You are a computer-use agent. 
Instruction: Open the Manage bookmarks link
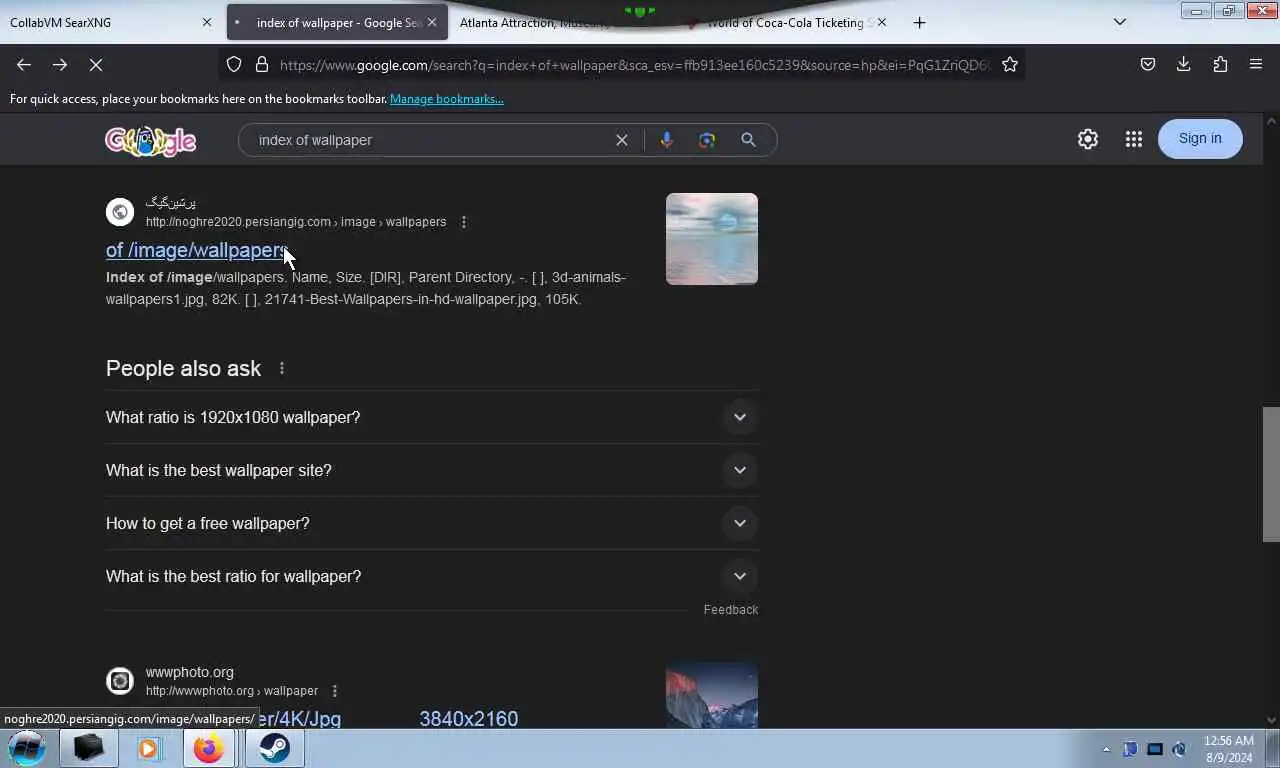point(446,99)
